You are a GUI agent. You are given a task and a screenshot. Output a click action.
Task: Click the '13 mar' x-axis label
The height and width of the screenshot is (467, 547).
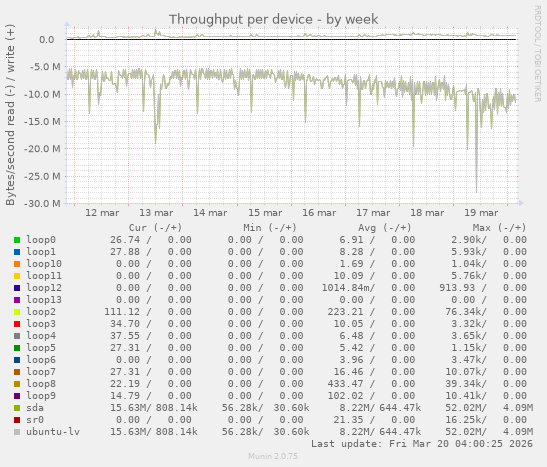[x=156, y=213]
